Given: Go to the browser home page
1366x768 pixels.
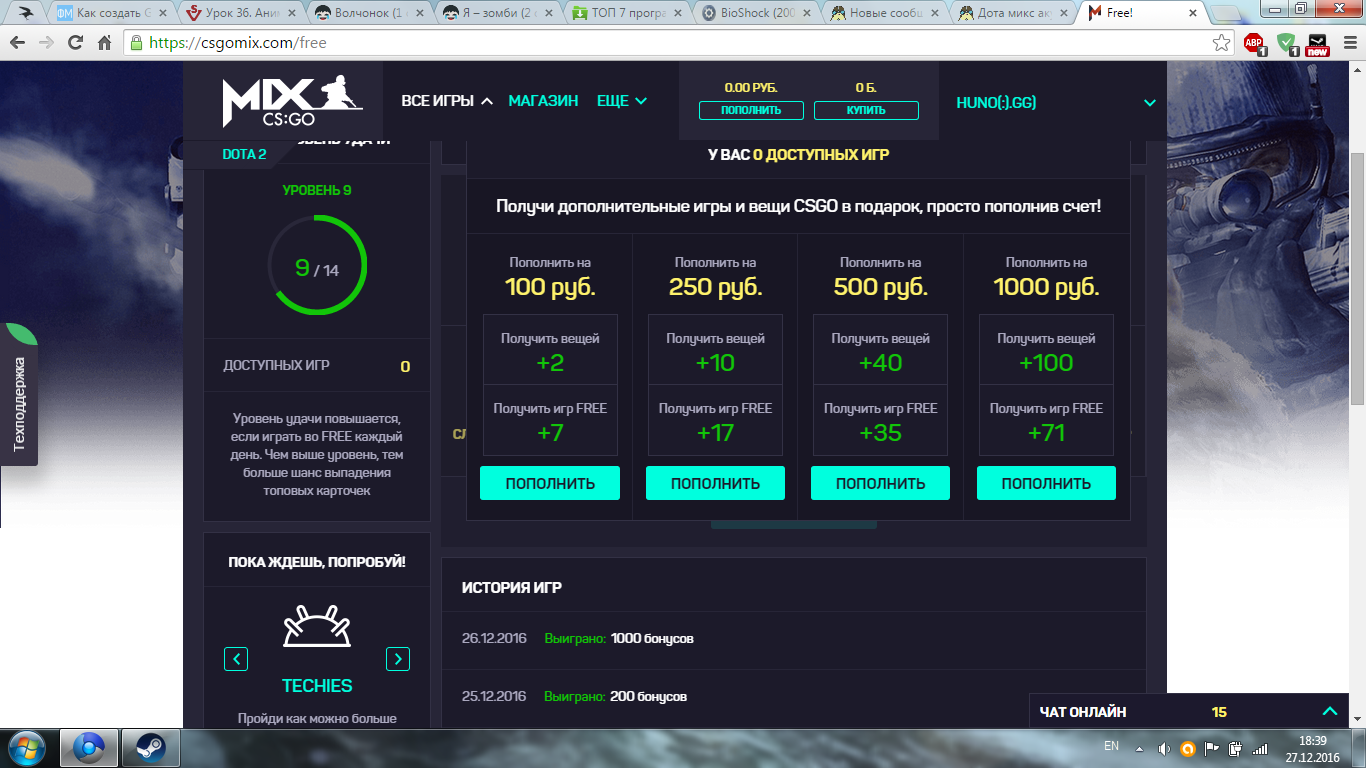Looking at the screenshot, I should tap(104, 43).
